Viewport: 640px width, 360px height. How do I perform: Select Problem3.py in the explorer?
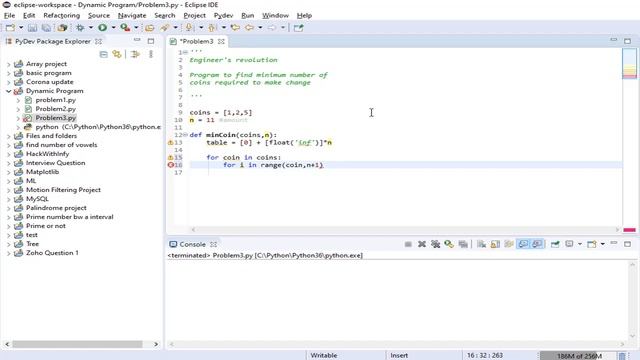click(56, 118)
